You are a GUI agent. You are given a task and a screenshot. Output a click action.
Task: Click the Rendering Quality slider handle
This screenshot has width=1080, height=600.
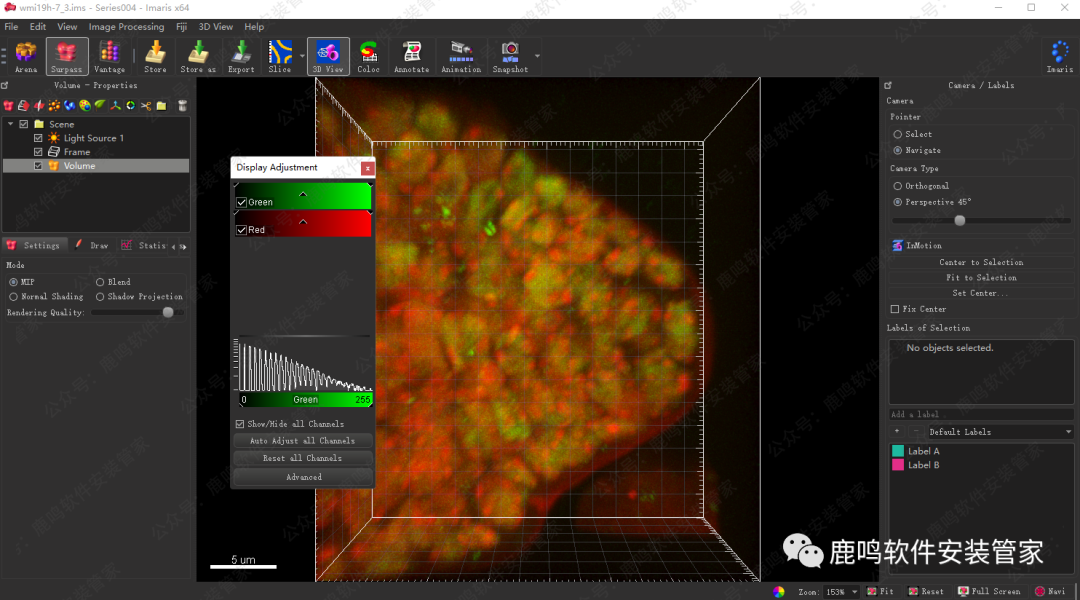click(x=168, y=312)
